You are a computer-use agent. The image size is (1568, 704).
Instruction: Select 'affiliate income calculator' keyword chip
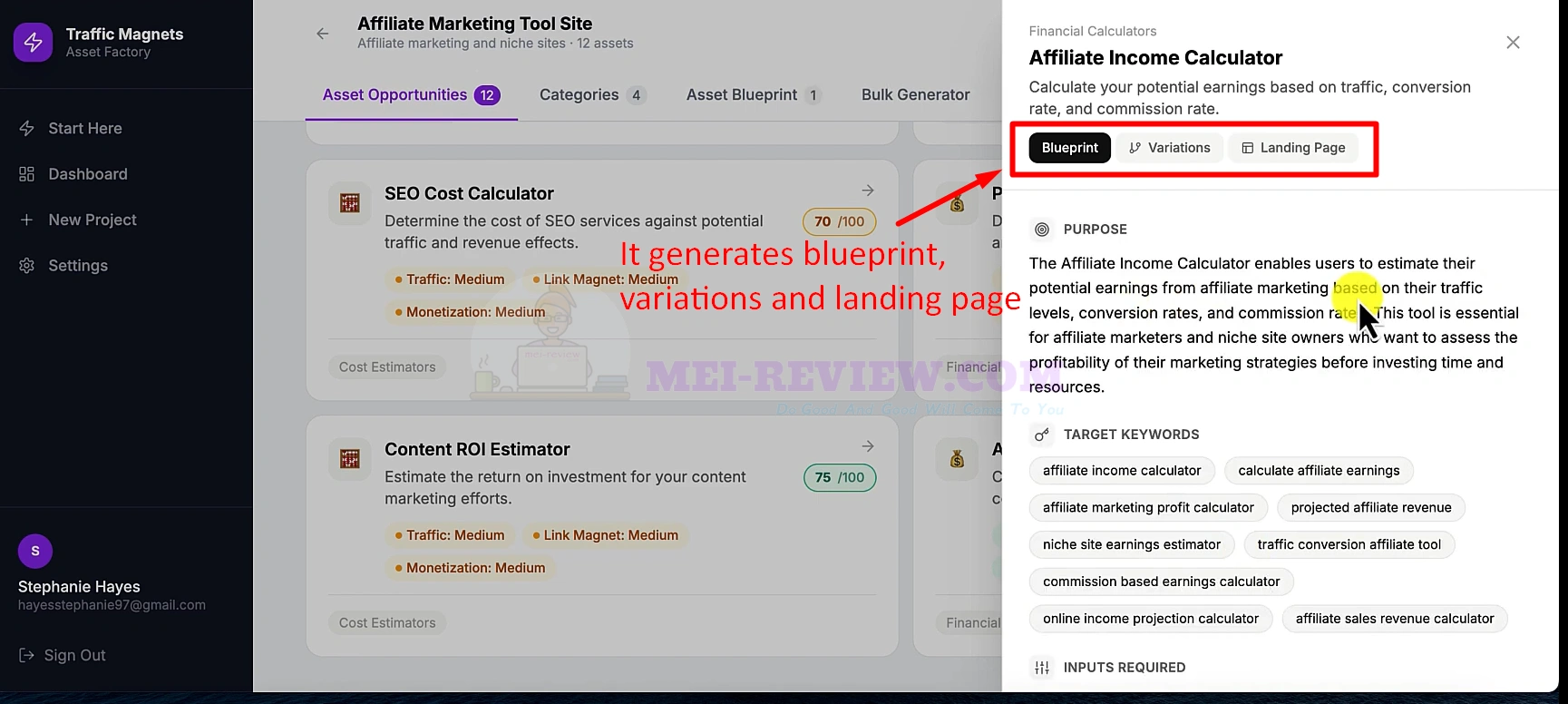coord(1122,471)
